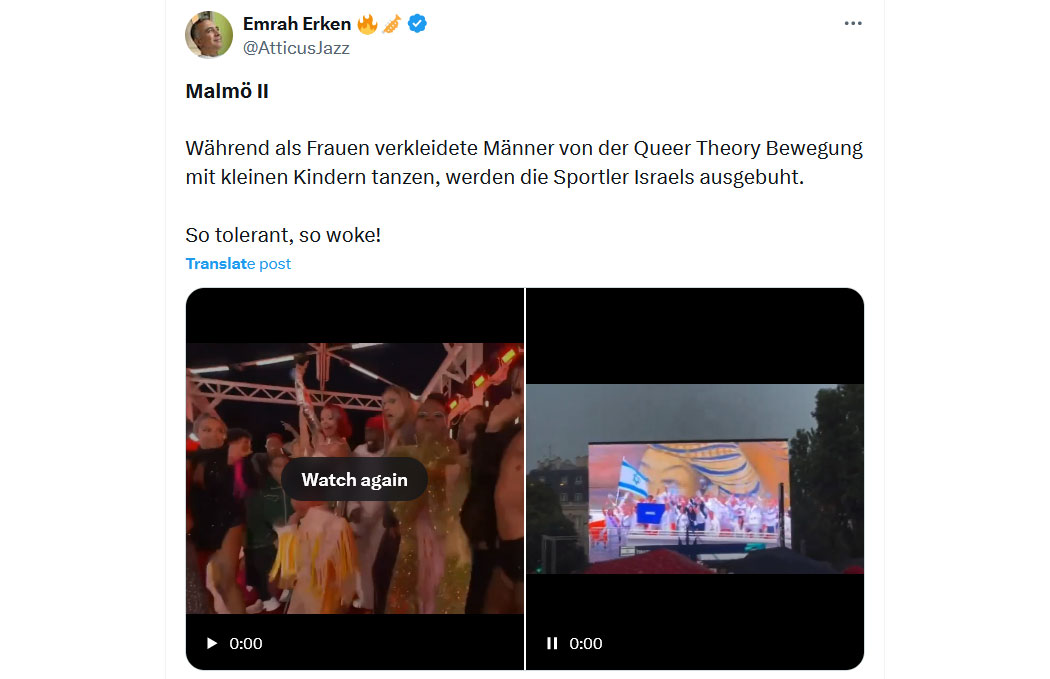Click the right video's 0:00 timestamp

click(x=586, y=644)
